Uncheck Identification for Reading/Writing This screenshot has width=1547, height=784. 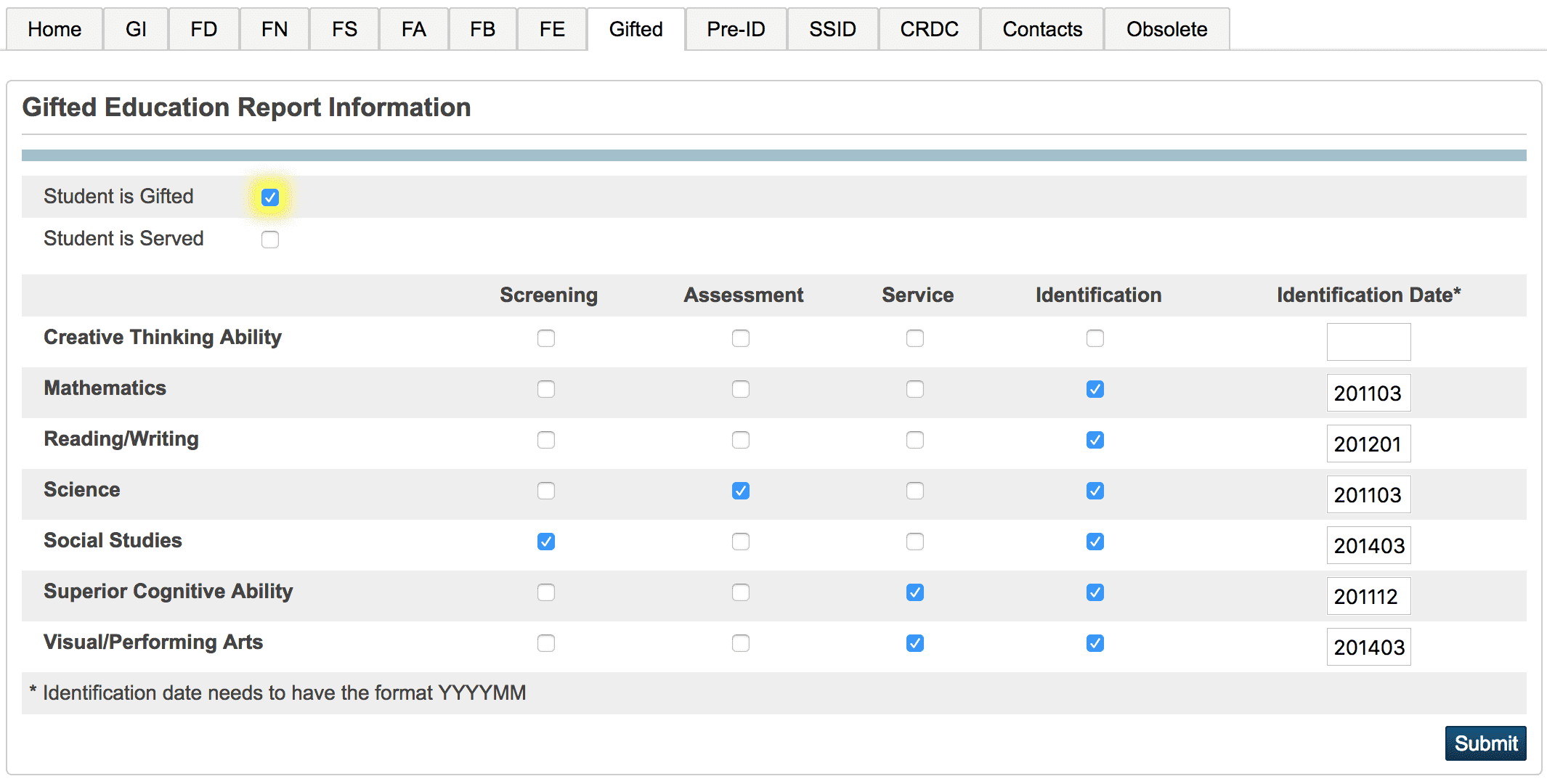coord(1095,440)
